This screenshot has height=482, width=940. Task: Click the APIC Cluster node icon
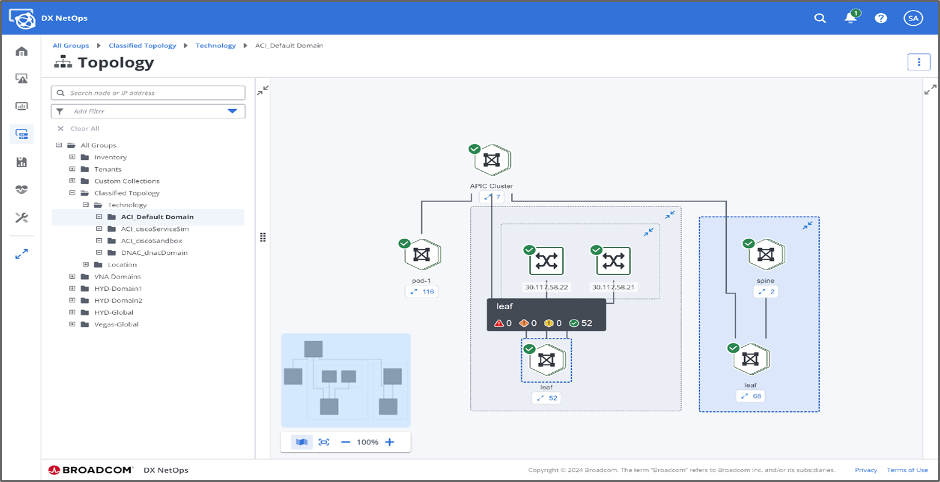coord(491,160)
